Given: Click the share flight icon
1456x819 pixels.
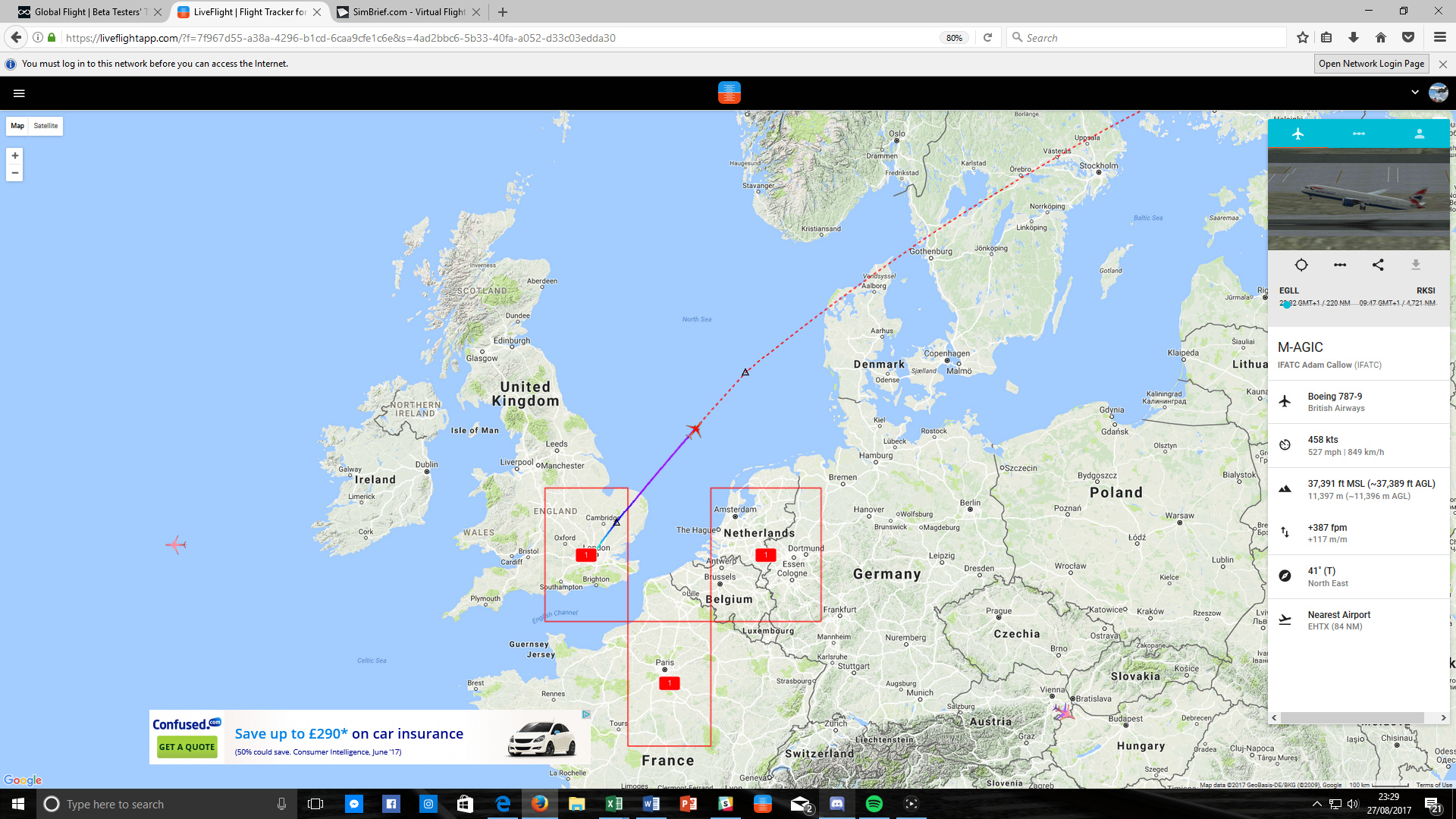Looking at the screenshot, I should point(1378,265).
